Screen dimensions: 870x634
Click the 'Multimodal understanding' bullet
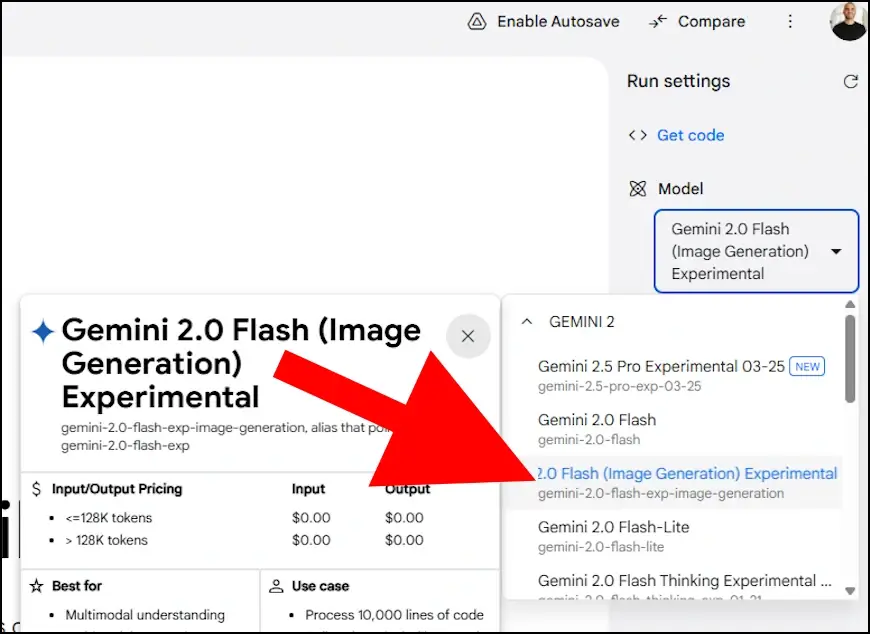[x=145, y=615]
